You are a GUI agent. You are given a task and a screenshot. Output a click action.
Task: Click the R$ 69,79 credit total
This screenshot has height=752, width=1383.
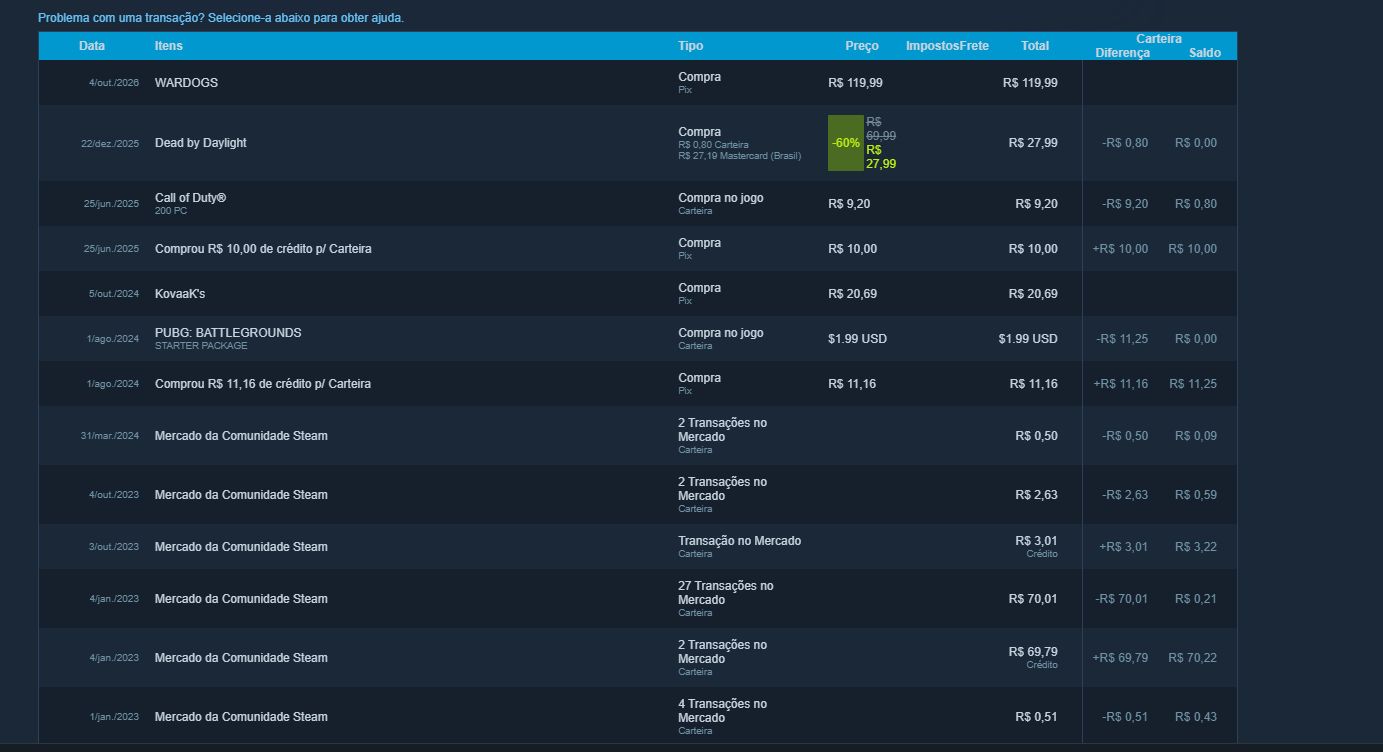(1033, 652)
